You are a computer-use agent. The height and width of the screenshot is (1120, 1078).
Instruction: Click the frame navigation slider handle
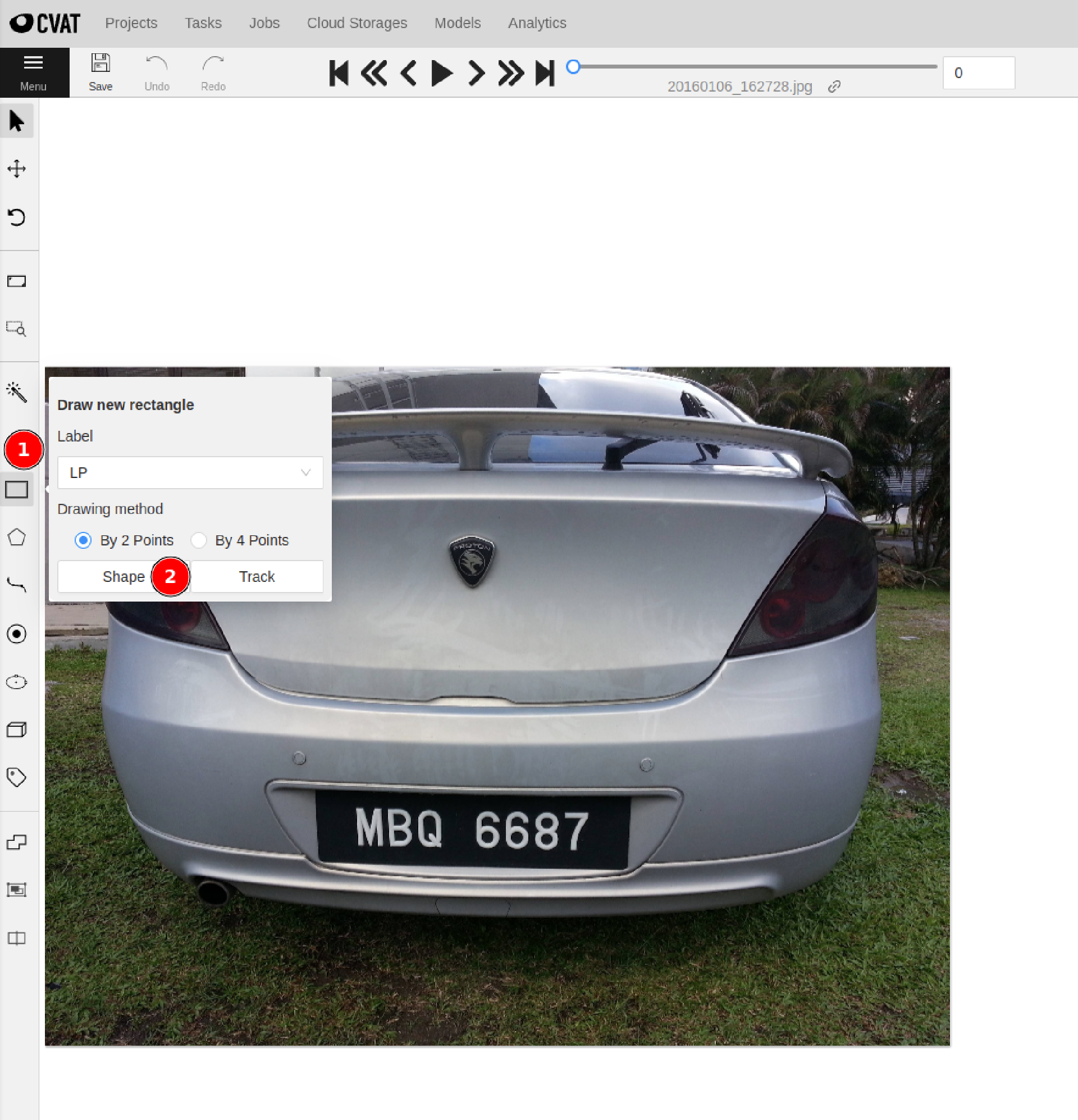tap(574, 66)
